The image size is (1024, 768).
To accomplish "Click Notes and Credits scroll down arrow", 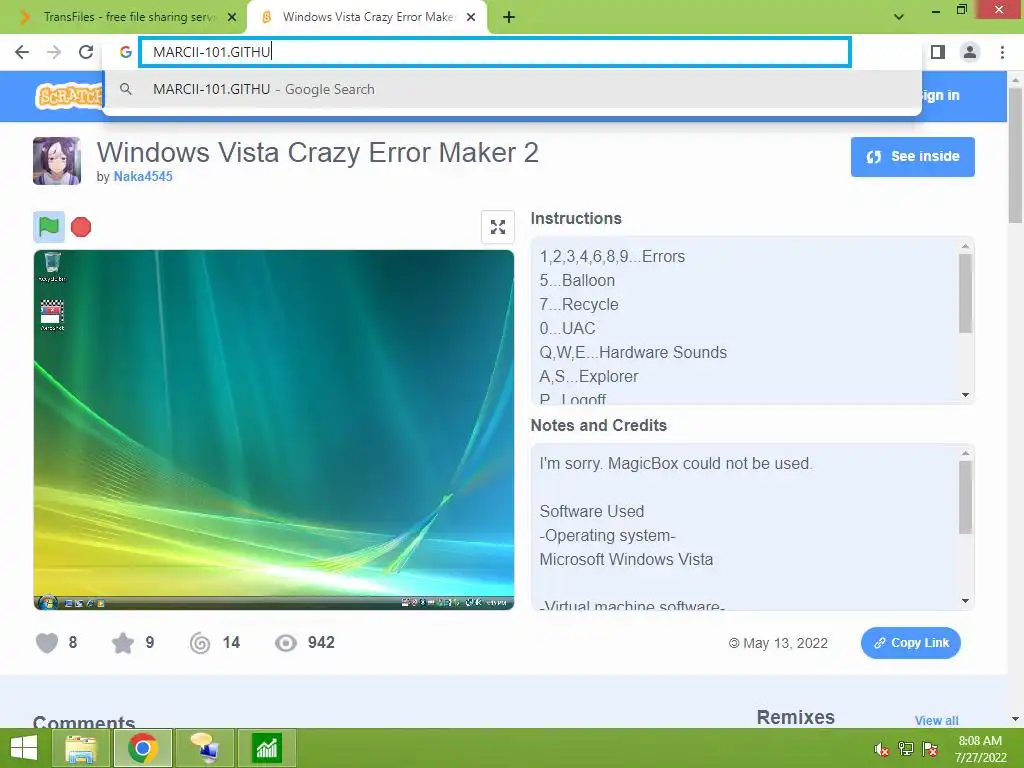I will tap(965, 601).
